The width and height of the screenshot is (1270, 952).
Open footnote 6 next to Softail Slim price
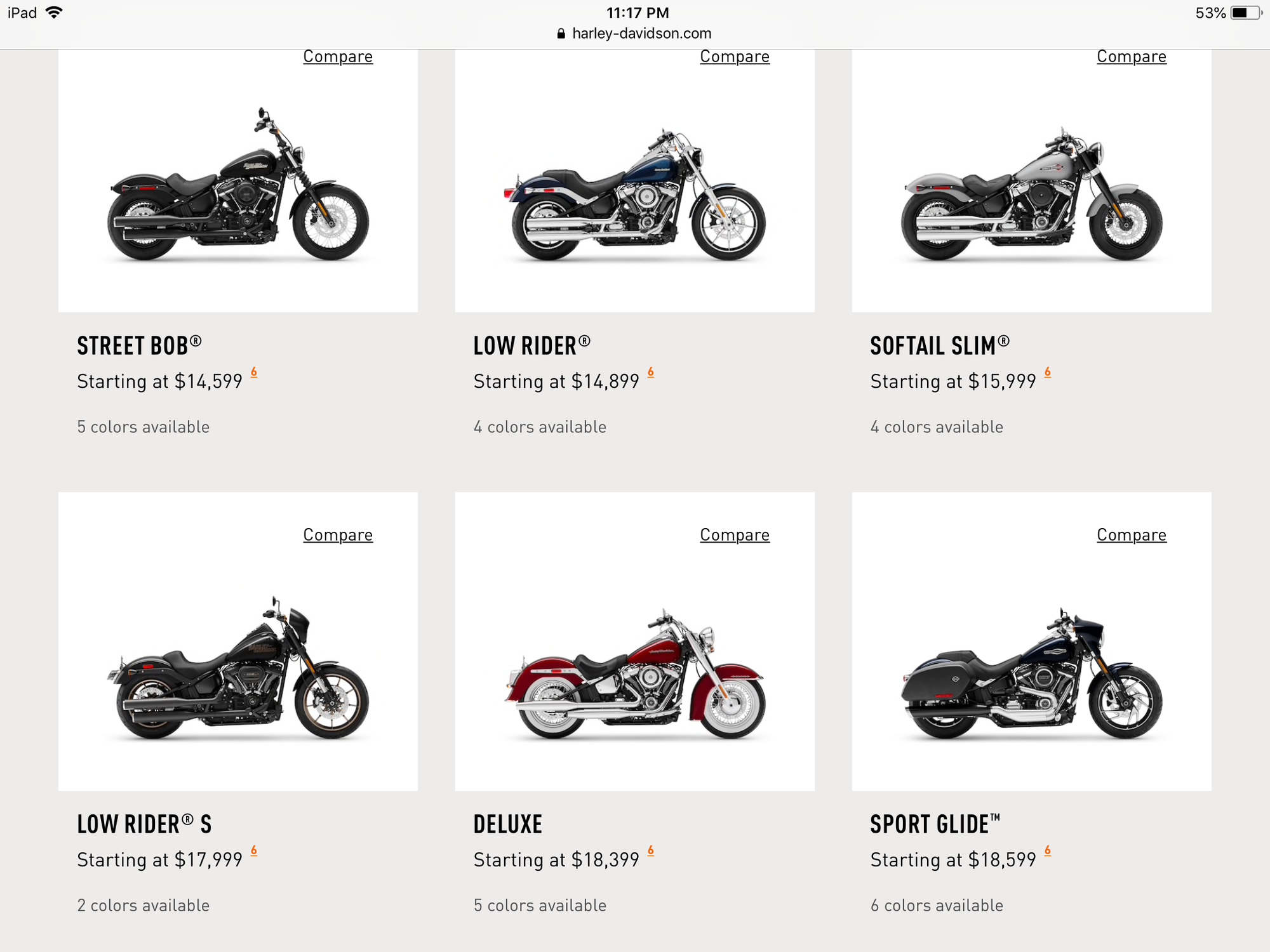[1048, 372]
